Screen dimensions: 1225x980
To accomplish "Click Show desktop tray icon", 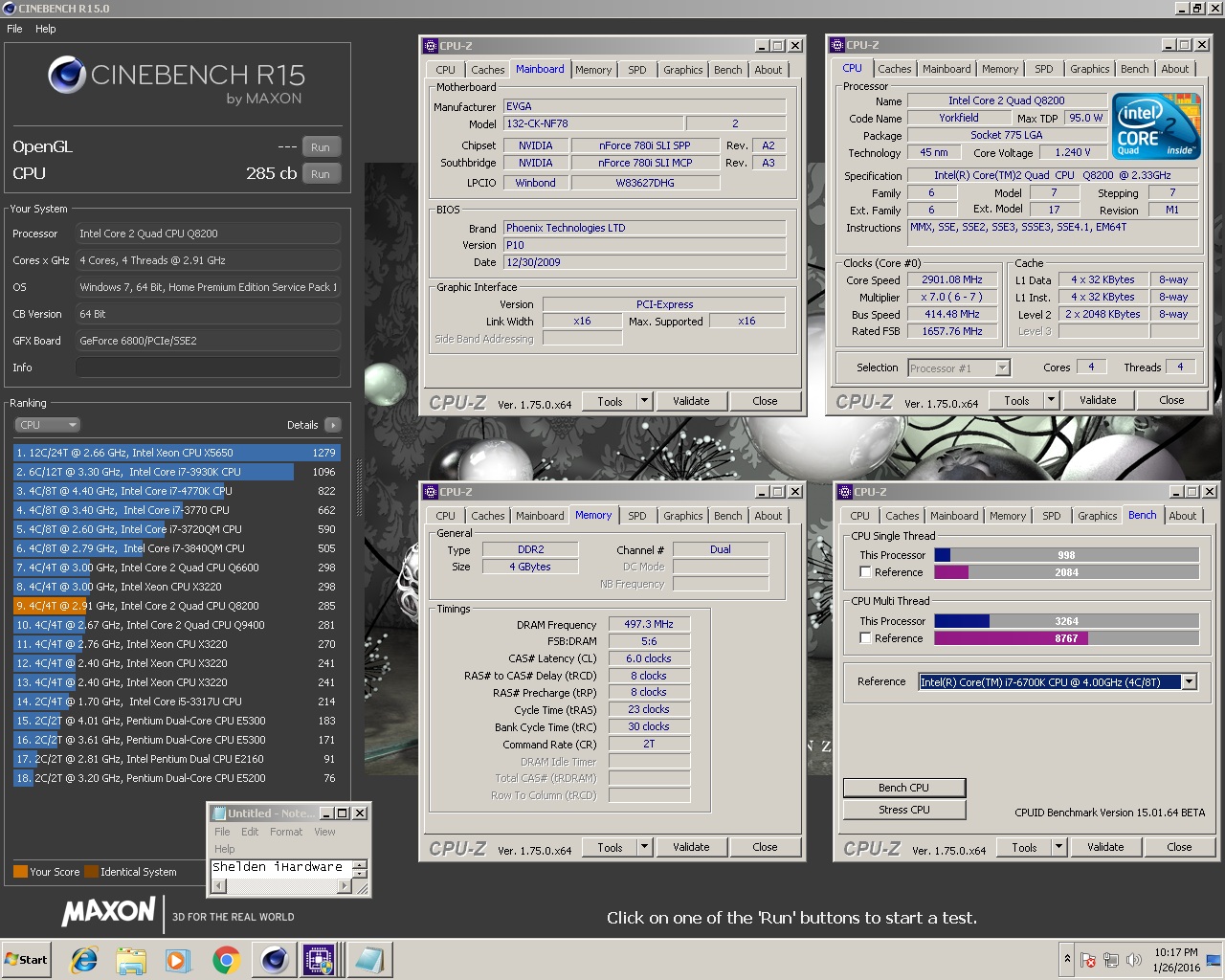I will [1214, 960].
